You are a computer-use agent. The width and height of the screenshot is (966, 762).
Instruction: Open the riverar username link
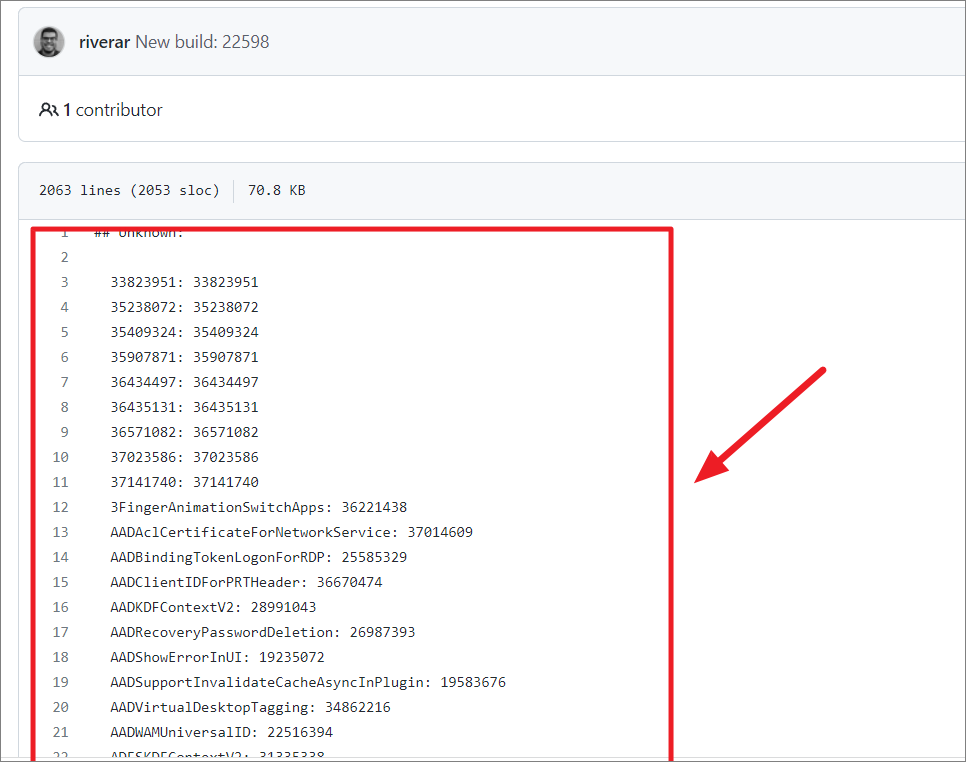pyautogui.click(x=104, y=43)
